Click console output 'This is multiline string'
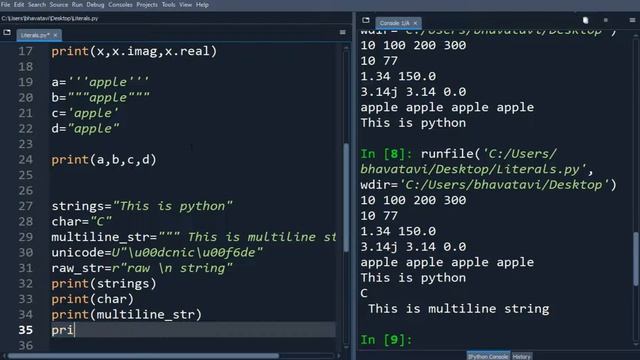This screenshot has width=640, height=360. 458,309
